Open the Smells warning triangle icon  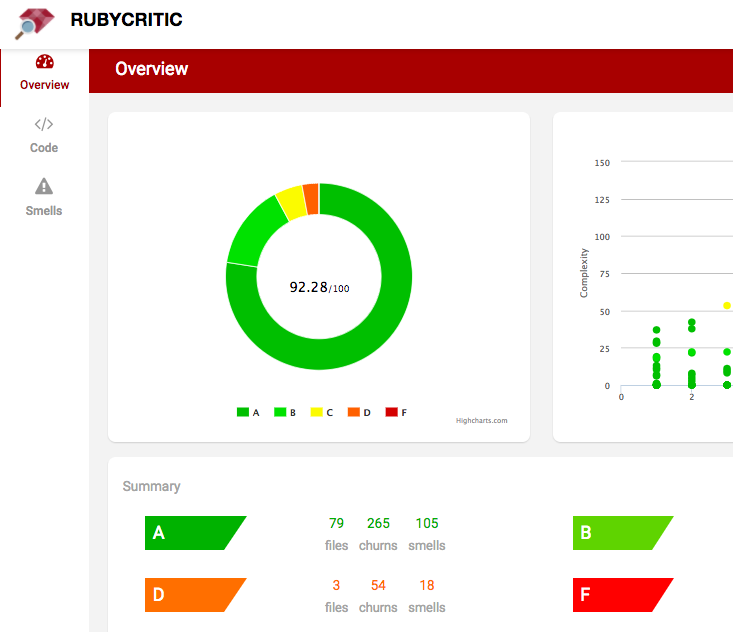(44, 186)
